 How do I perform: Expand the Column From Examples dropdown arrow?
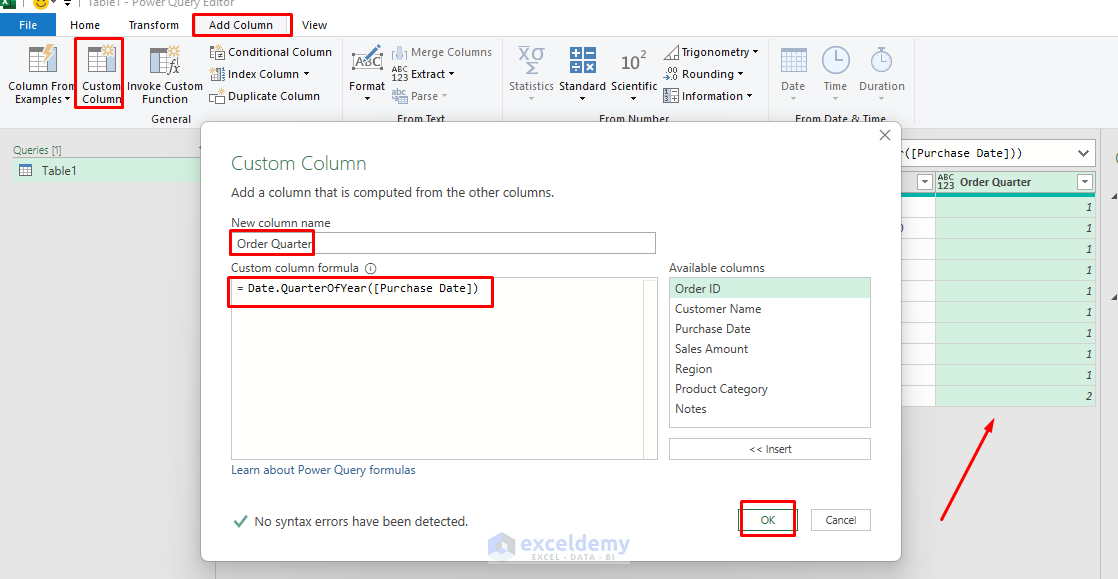pyautogui.click(x=67, y=99)
